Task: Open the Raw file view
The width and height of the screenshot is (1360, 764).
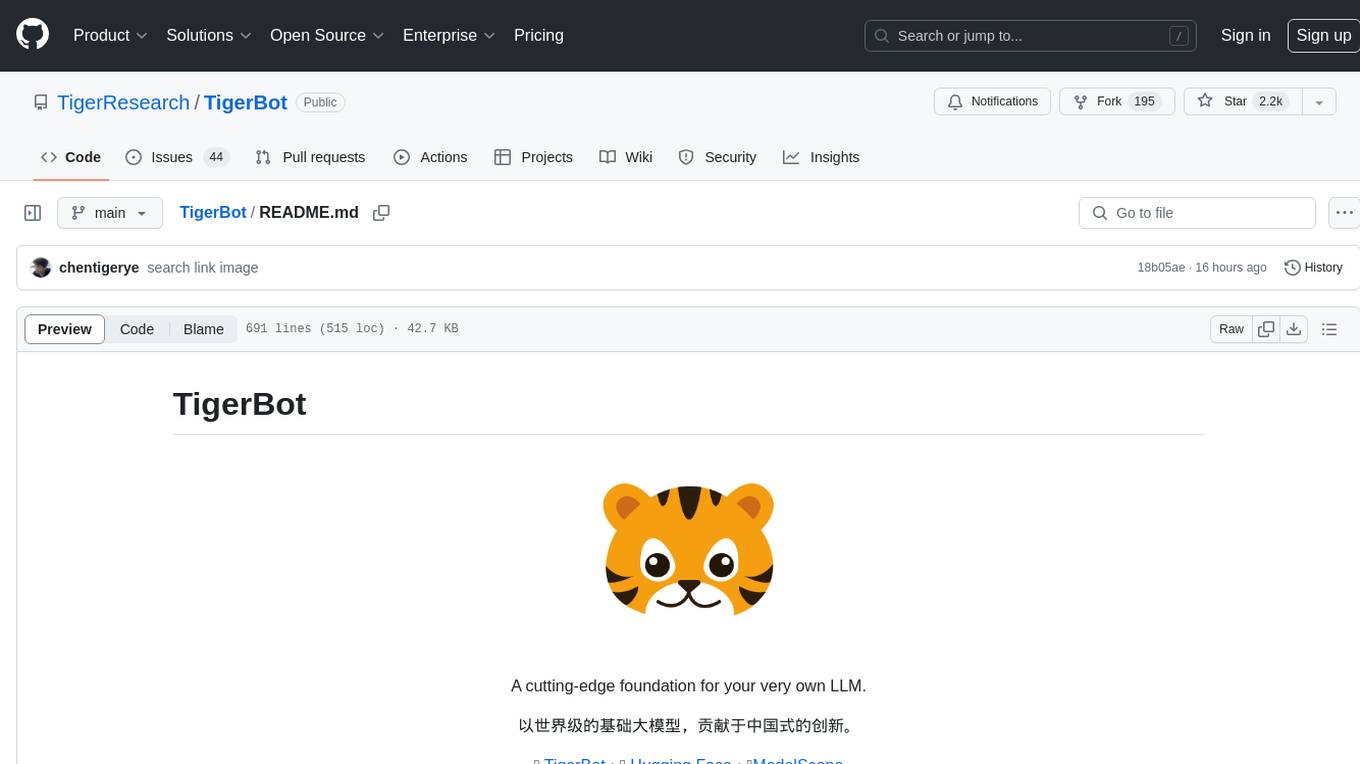Action: click(x=1231, y=329)
